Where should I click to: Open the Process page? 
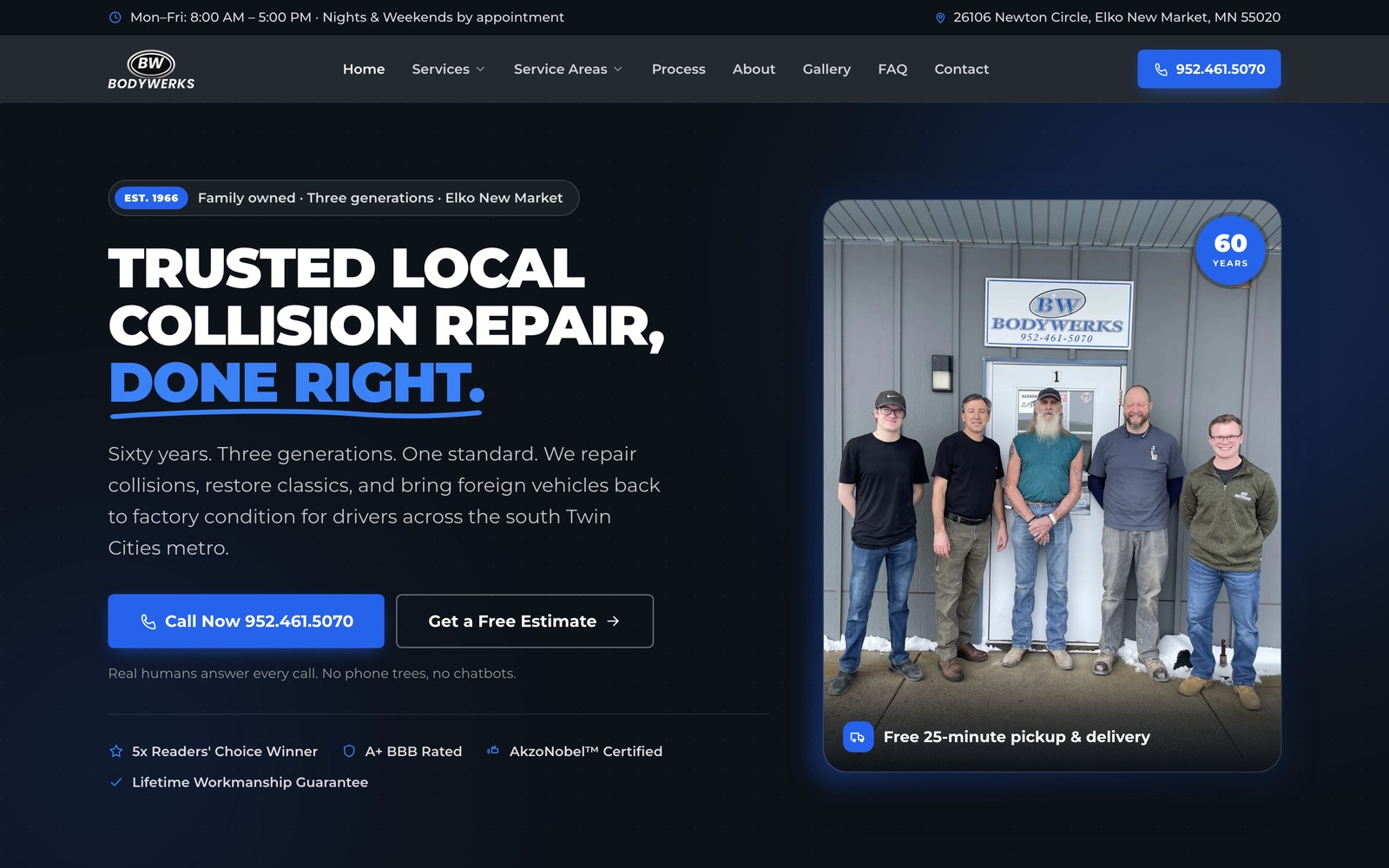click(679, 69)
